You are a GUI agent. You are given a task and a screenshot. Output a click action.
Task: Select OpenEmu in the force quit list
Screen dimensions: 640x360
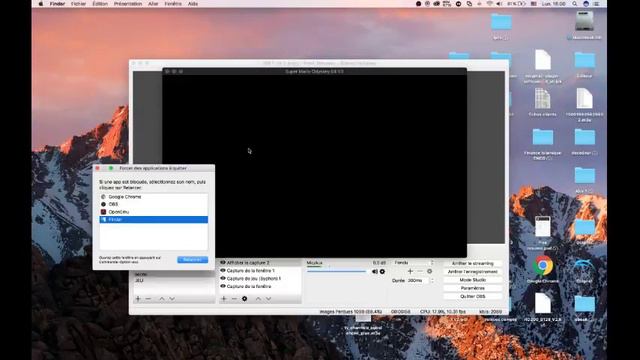pos(153,212)
